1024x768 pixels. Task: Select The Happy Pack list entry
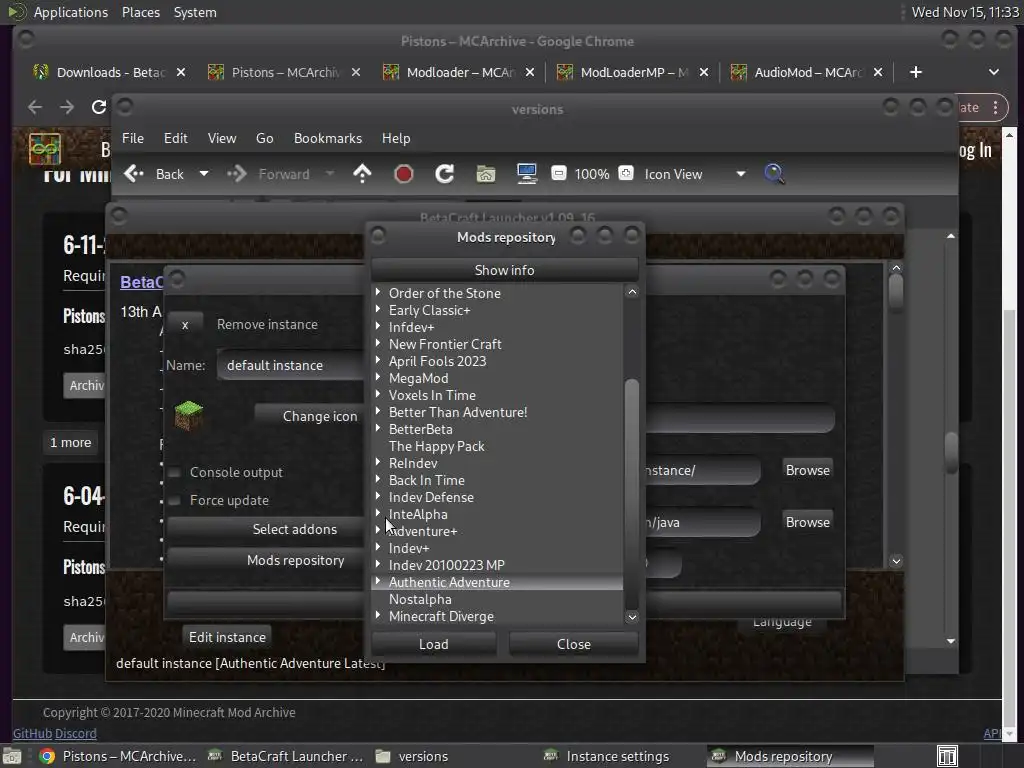436,446
